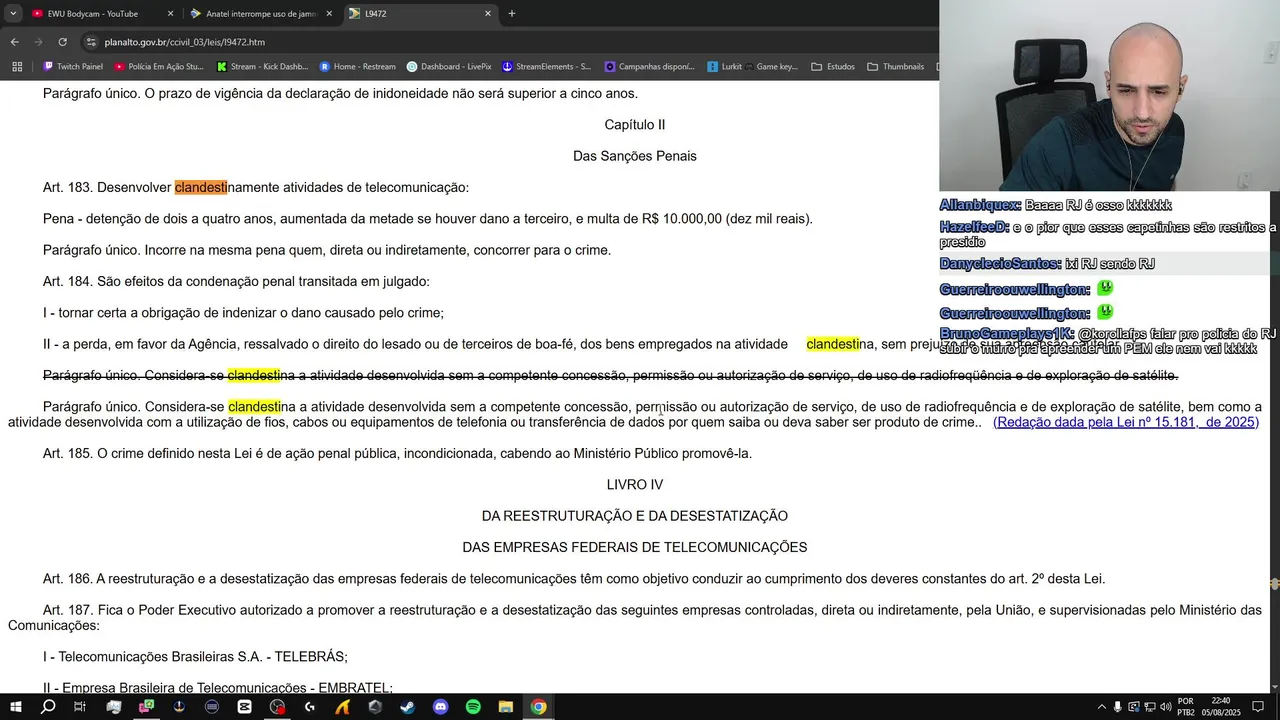Open OBS Studio from the taskbar

click(x=277, y=706)
